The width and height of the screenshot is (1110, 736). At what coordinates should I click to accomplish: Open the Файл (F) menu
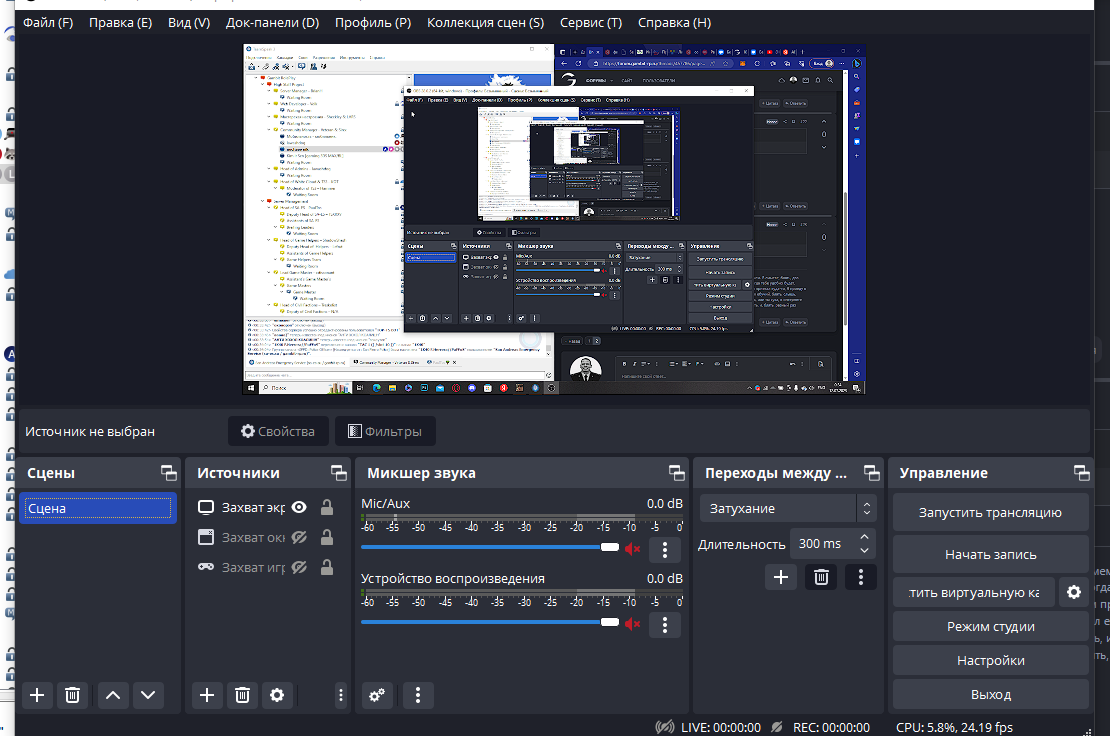pyautogui.click(x=48, y=22)
